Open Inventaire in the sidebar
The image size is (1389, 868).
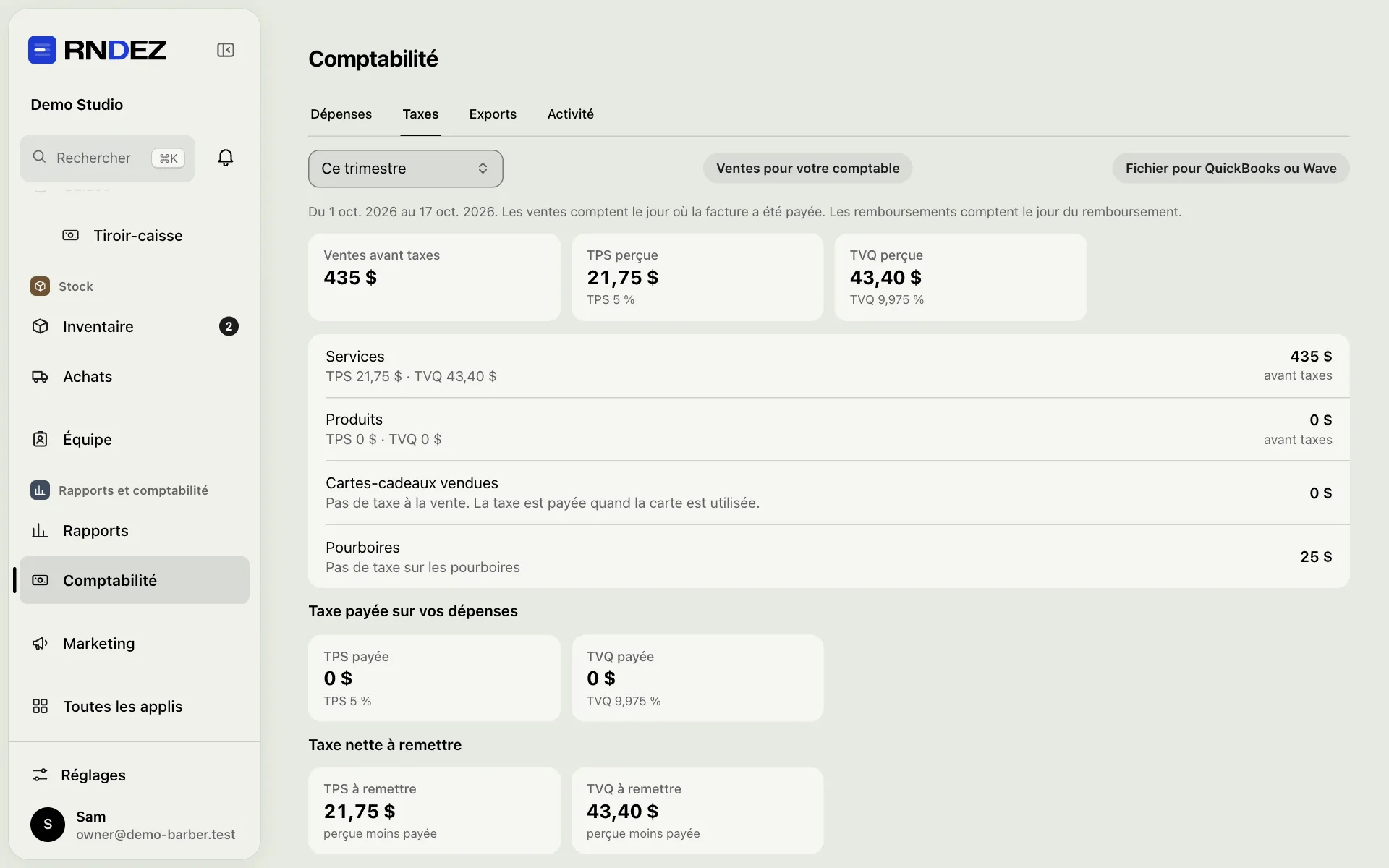click(x=135, y=326)
